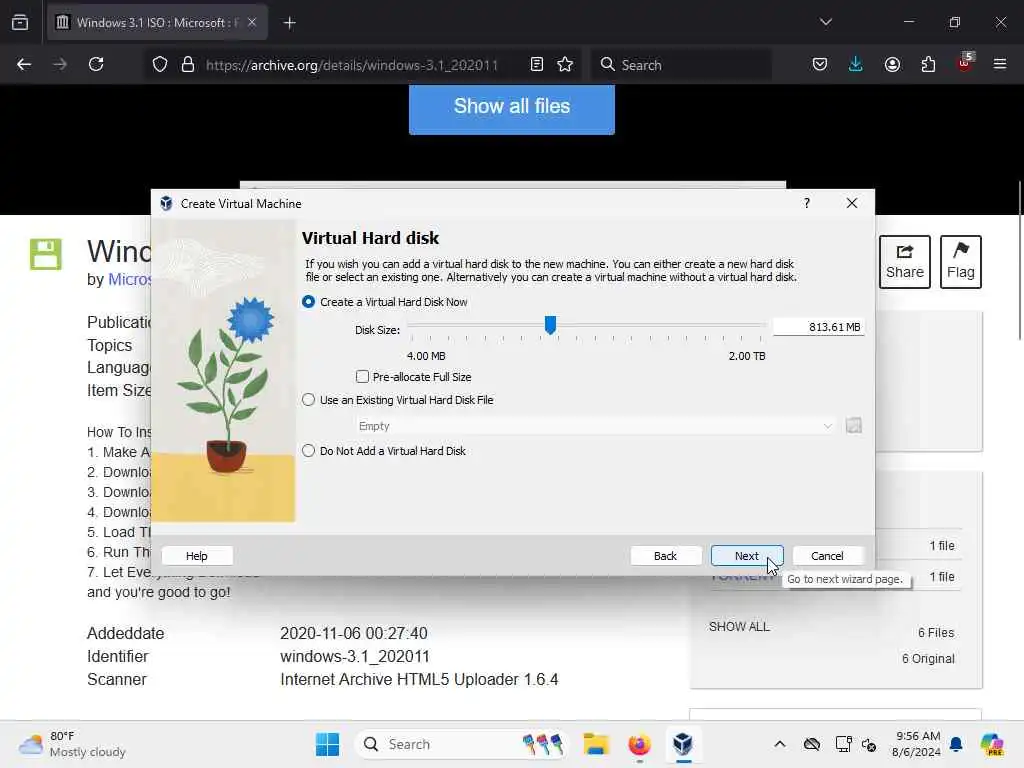The image size is (1024, 768).
Task: Open notification bell in taskbar
Action: pyautogui.click(x=956, y=744)
